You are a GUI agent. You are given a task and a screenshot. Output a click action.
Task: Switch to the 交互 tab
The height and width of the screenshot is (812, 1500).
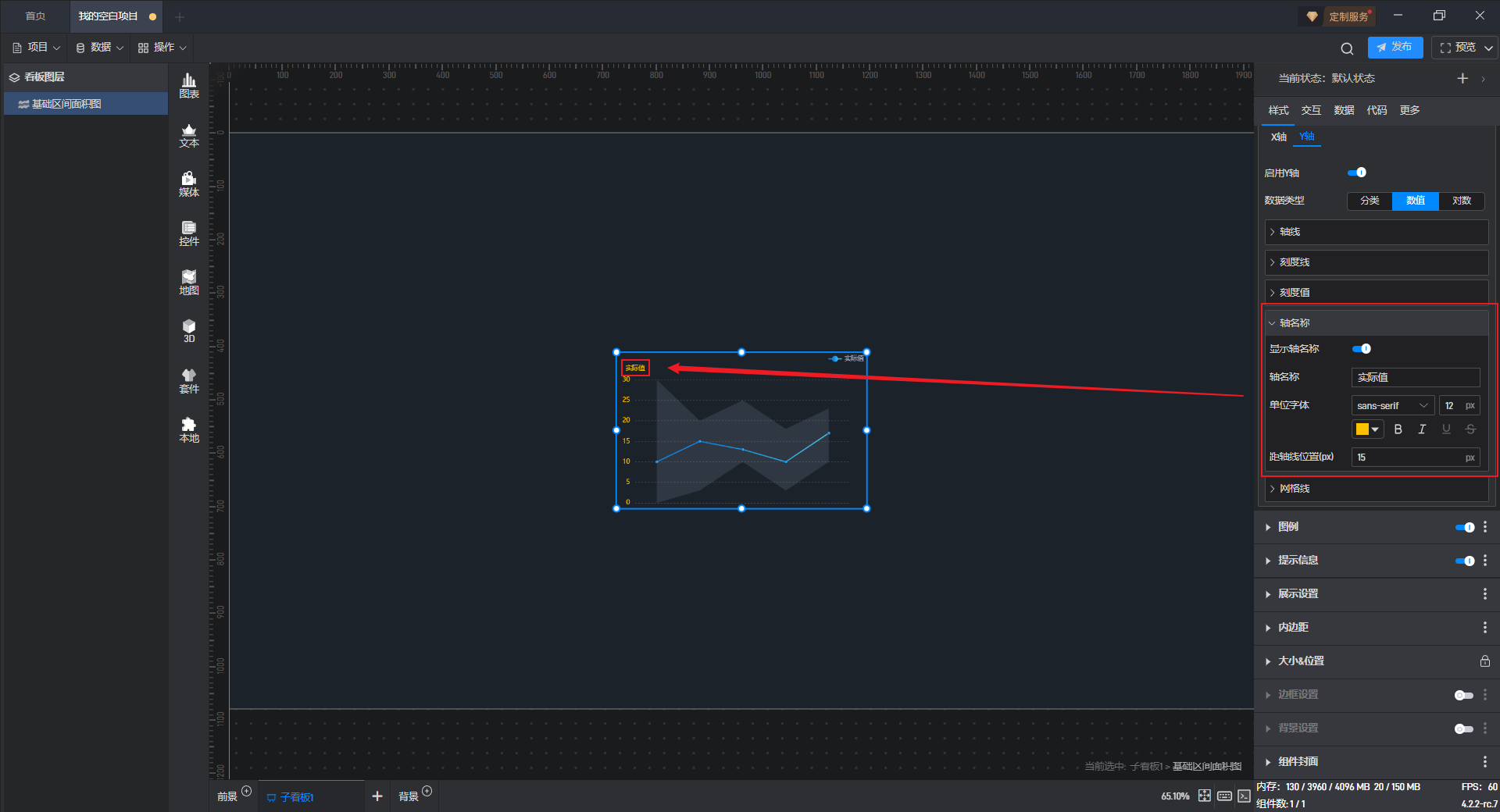coord(1311,110)
